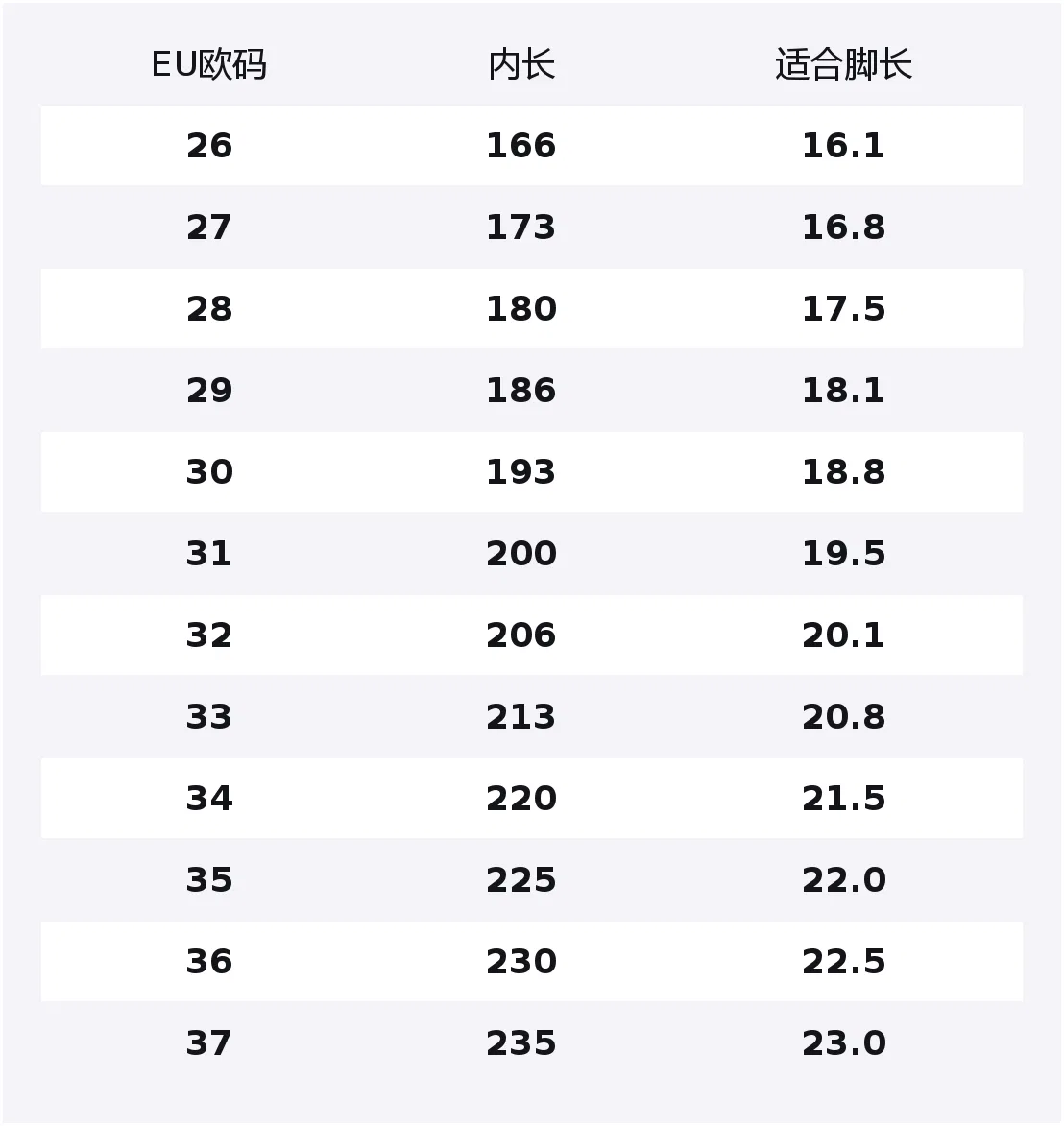Select EU size 32 cell
Image resolution: width=1064 pixels, height=1126 pixels.
pos(209,635)
